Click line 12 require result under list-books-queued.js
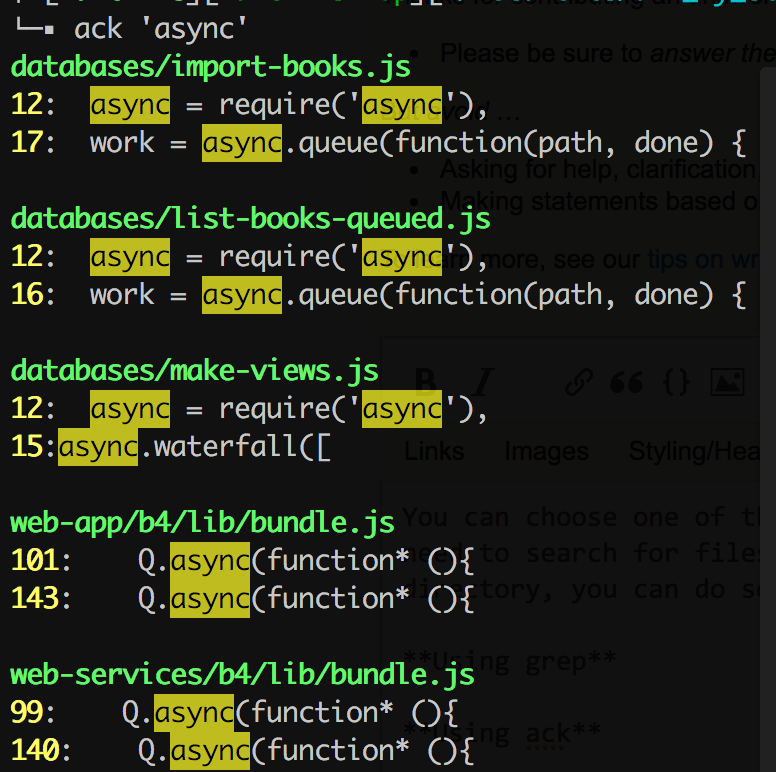This screenshot has height=772, width=776. (250, 257)
